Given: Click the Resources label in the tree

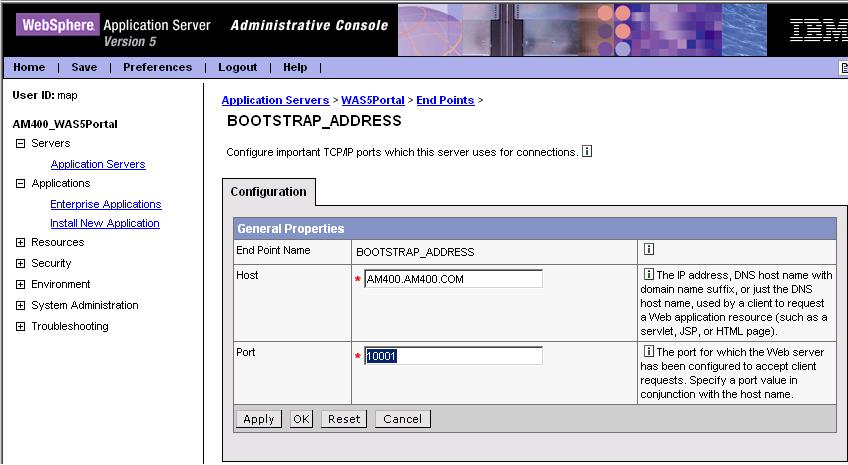Looking at the screenshot, I should (x=58, y=242).
